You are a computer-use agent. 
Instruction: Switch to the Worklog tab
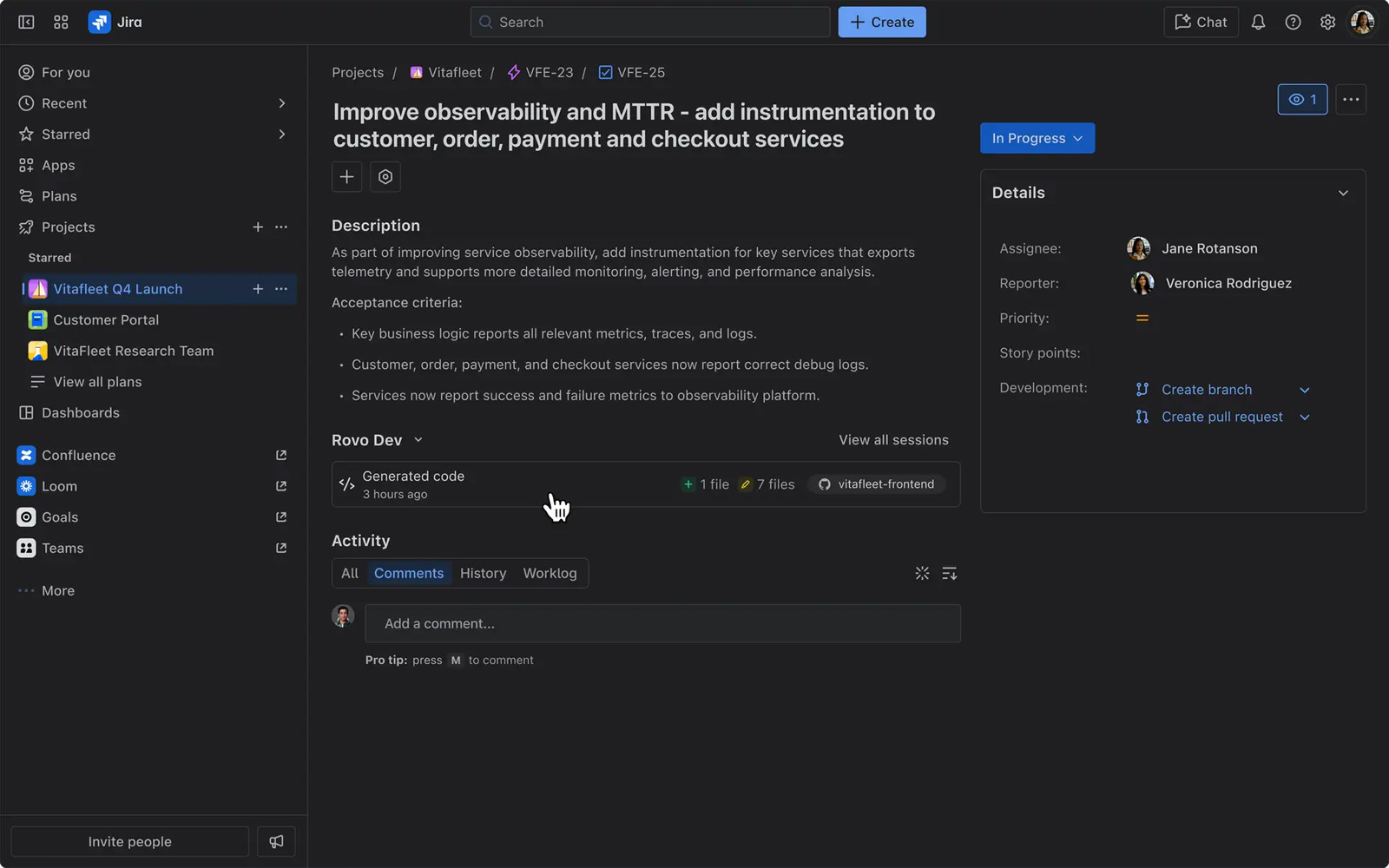(550, 573)
